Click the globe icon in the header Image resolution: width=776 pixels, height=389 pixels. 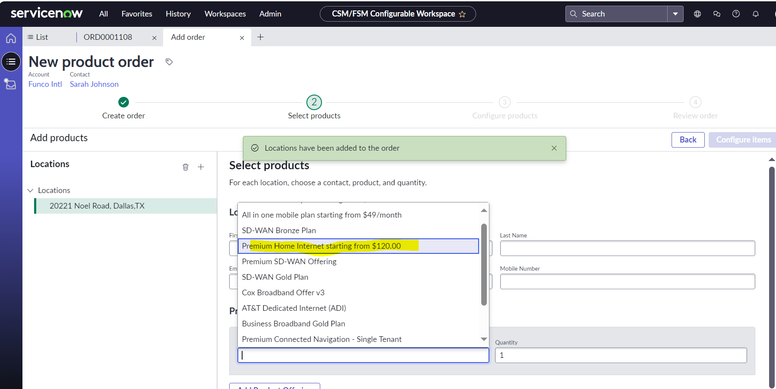point(697,14)
